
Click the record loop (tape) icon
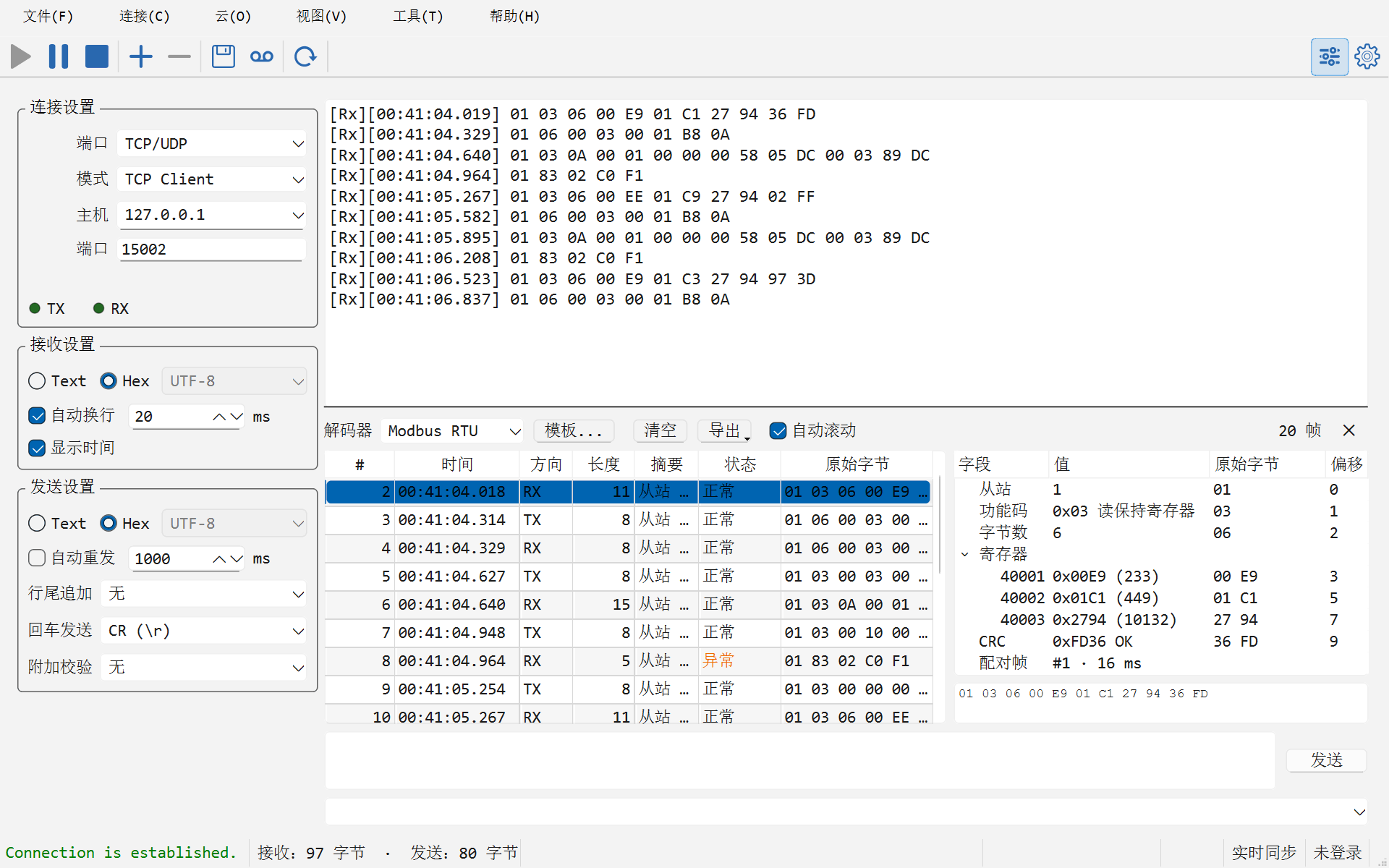262,56
